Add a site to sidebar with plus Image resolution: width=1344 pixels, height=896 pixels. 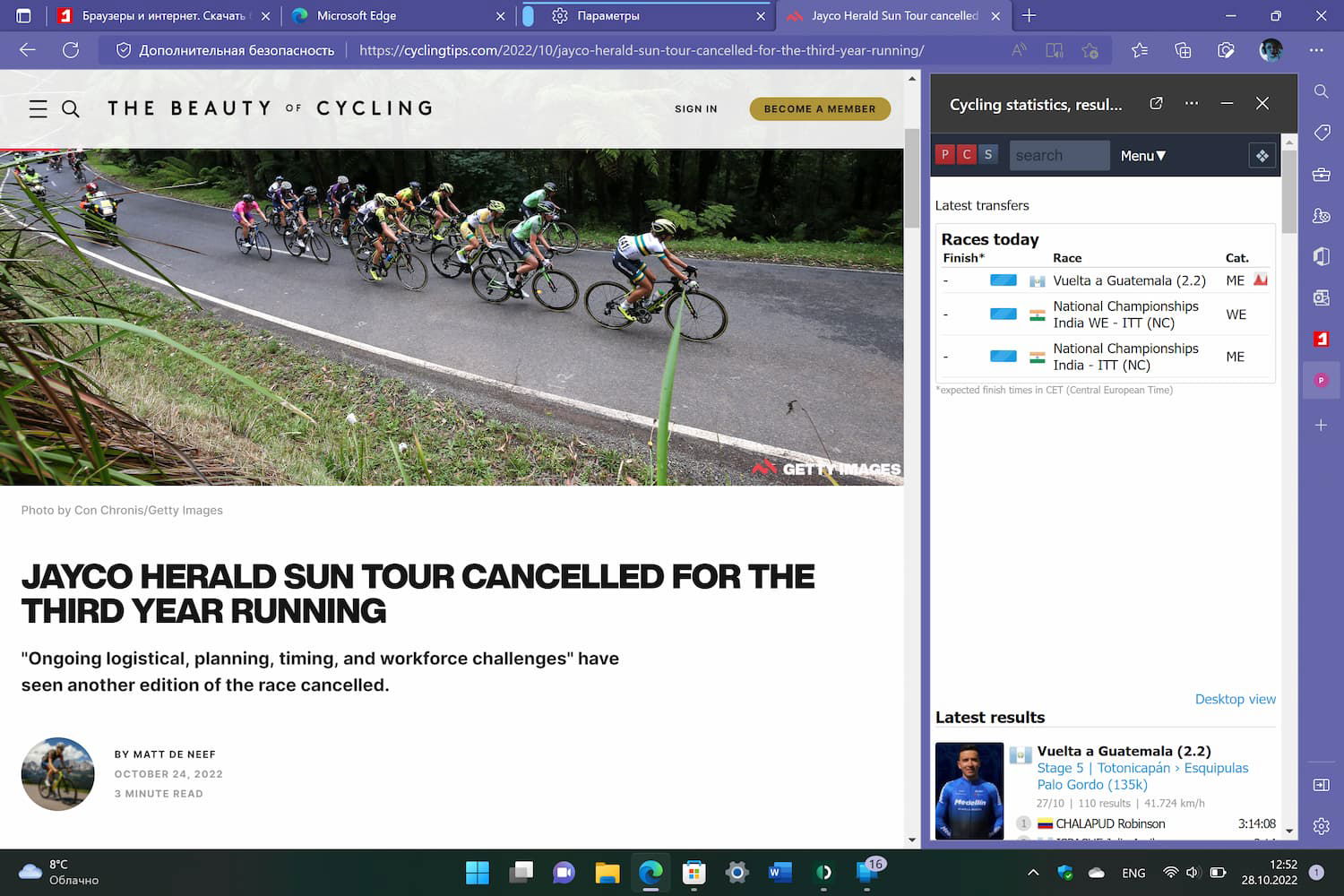[x=1321, y=425]
